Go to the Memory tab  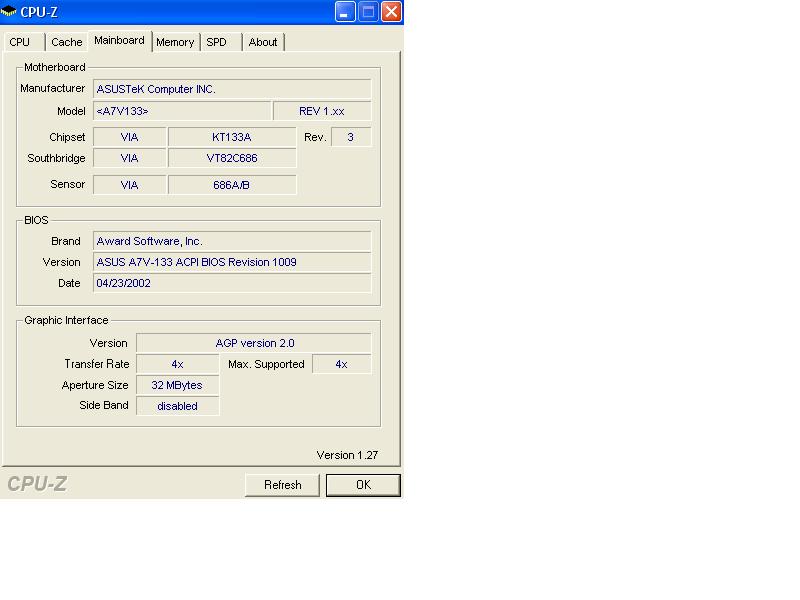click(175, 42)
